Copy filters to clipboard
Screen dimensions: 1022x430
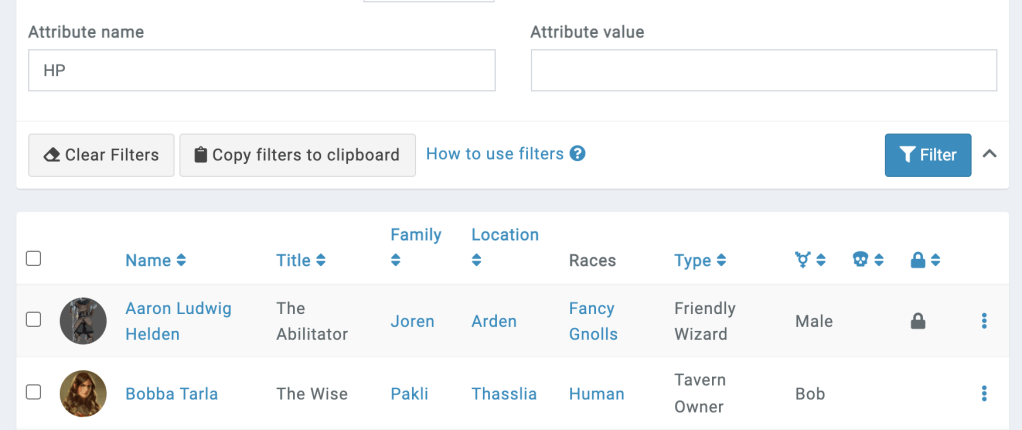(x=297, y=155)
